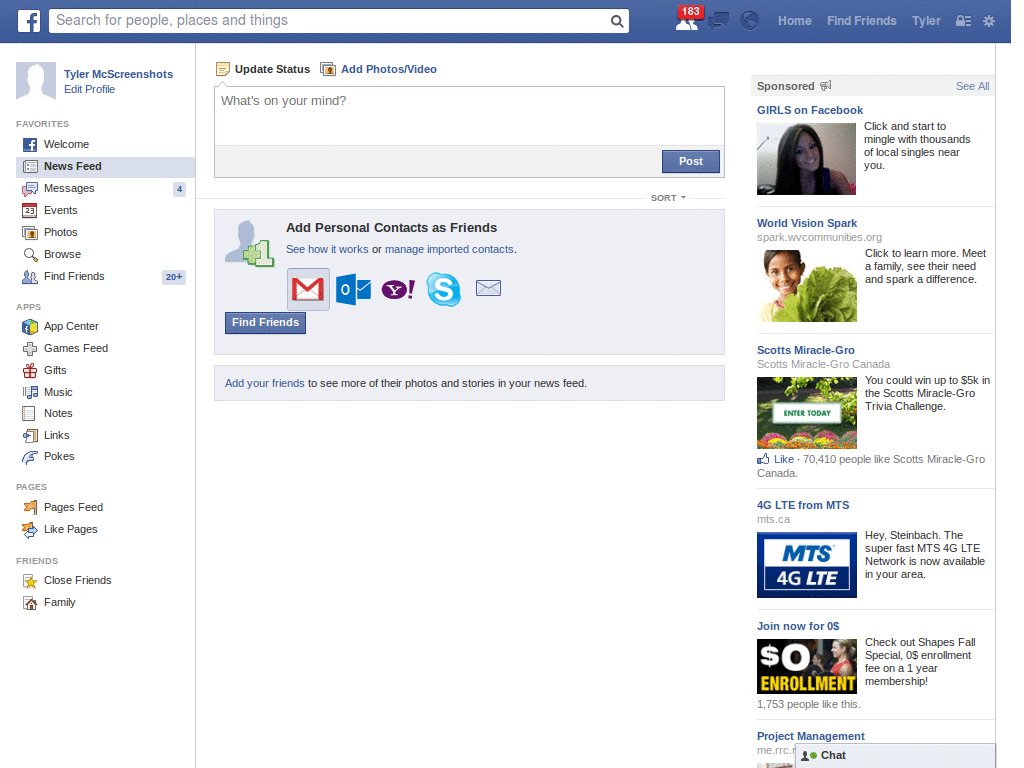Click the Pages Feed icon
The height and width of the screenshot is (768, 1024).
click(x=30, y=507)
